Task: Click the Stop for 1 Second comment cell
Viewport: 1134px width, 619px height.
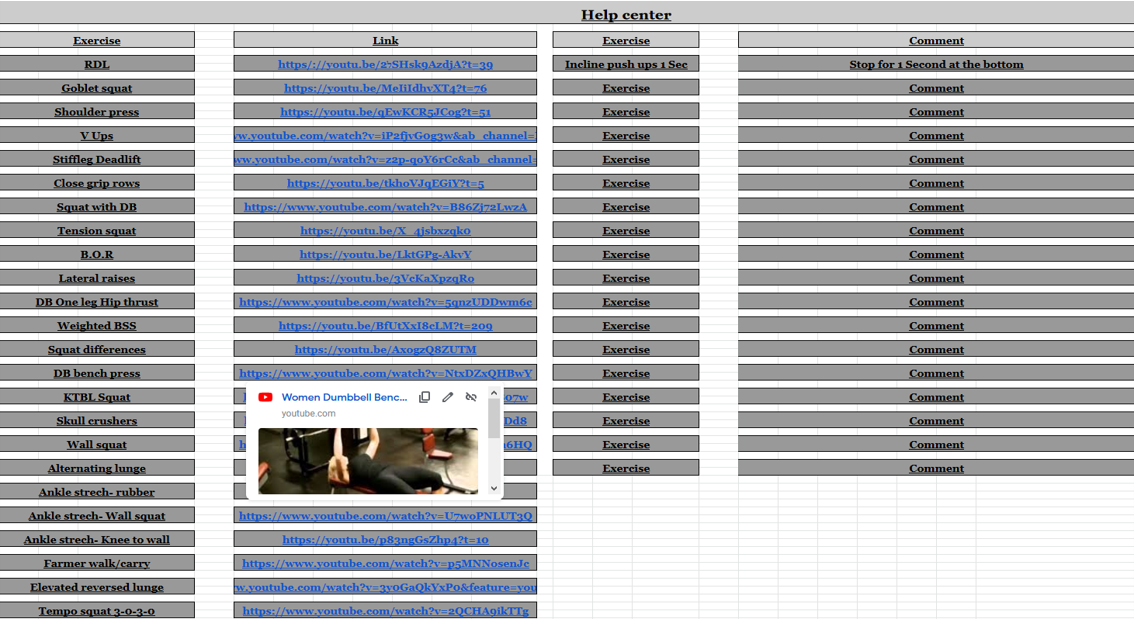Action: coord(936,65)
